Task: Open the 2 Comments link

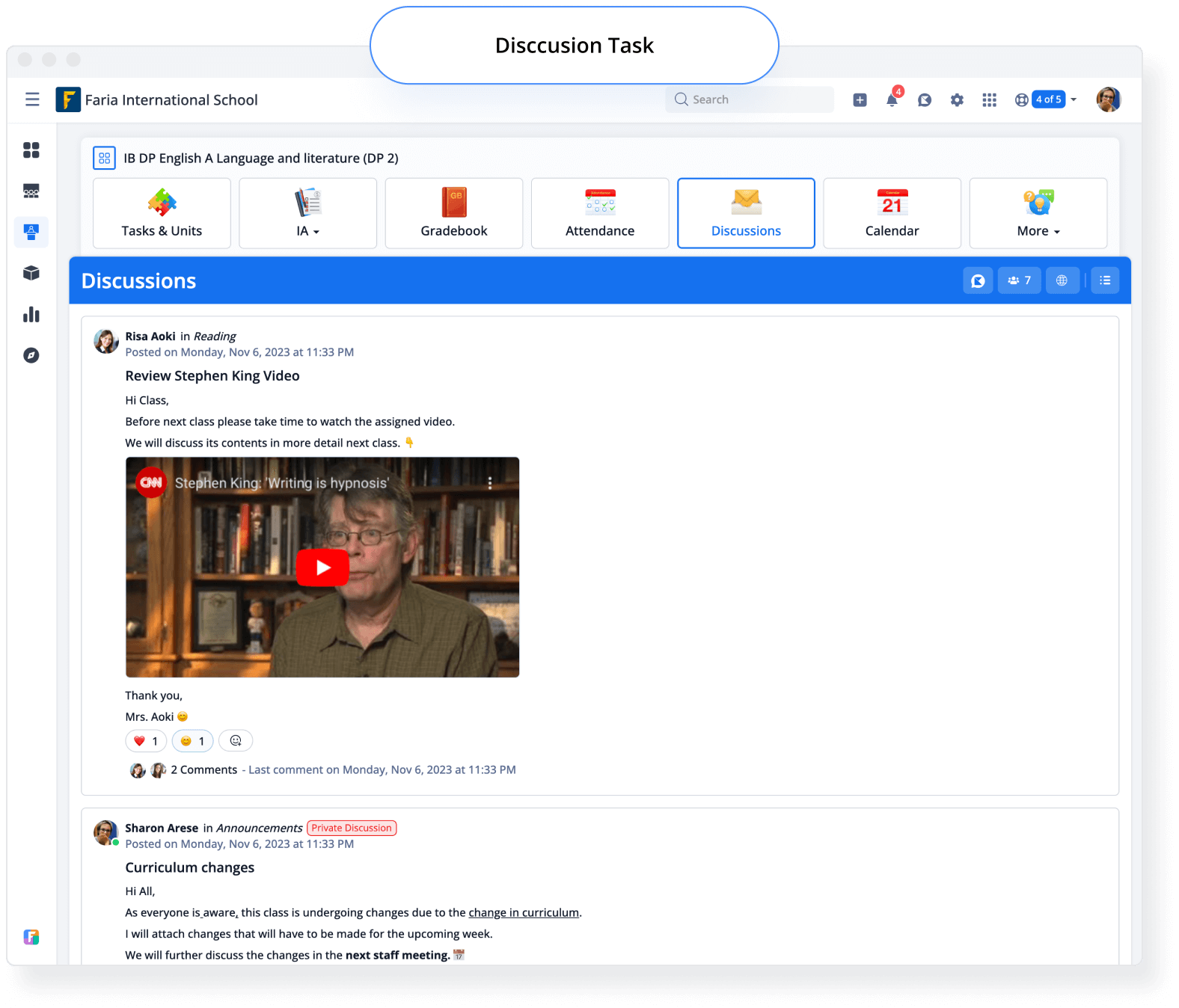Action: 203,769
